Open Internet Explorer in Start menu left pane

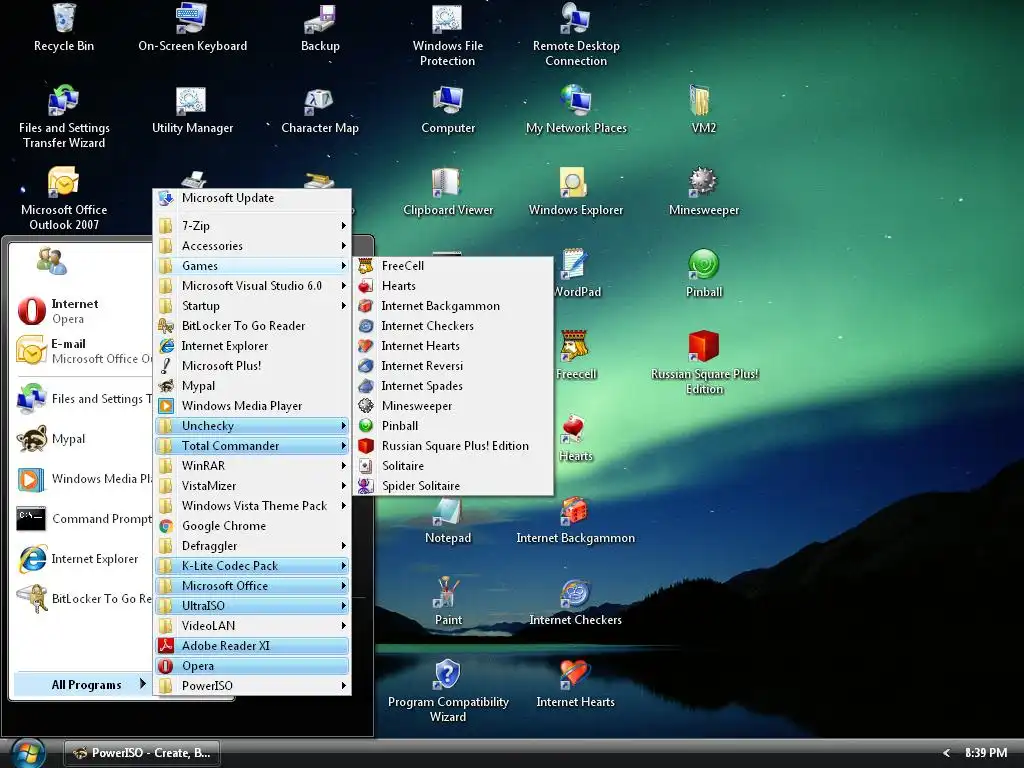pyautogui.click(x=84, y=559)
